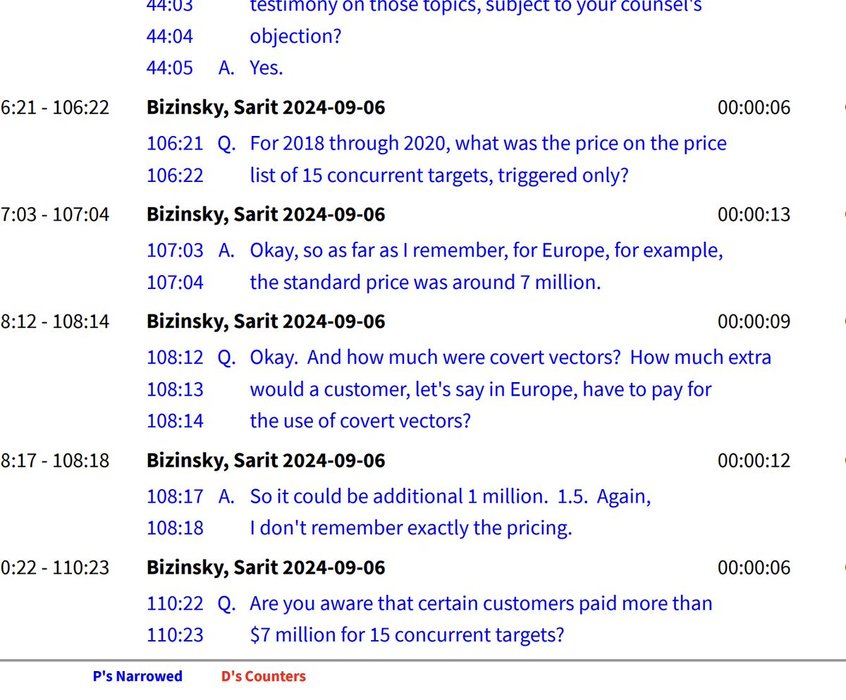Click line 108:18 'I don't remember exactly the pricing'
This screenshot has height=700, width=846.
(x=360, y=528)
